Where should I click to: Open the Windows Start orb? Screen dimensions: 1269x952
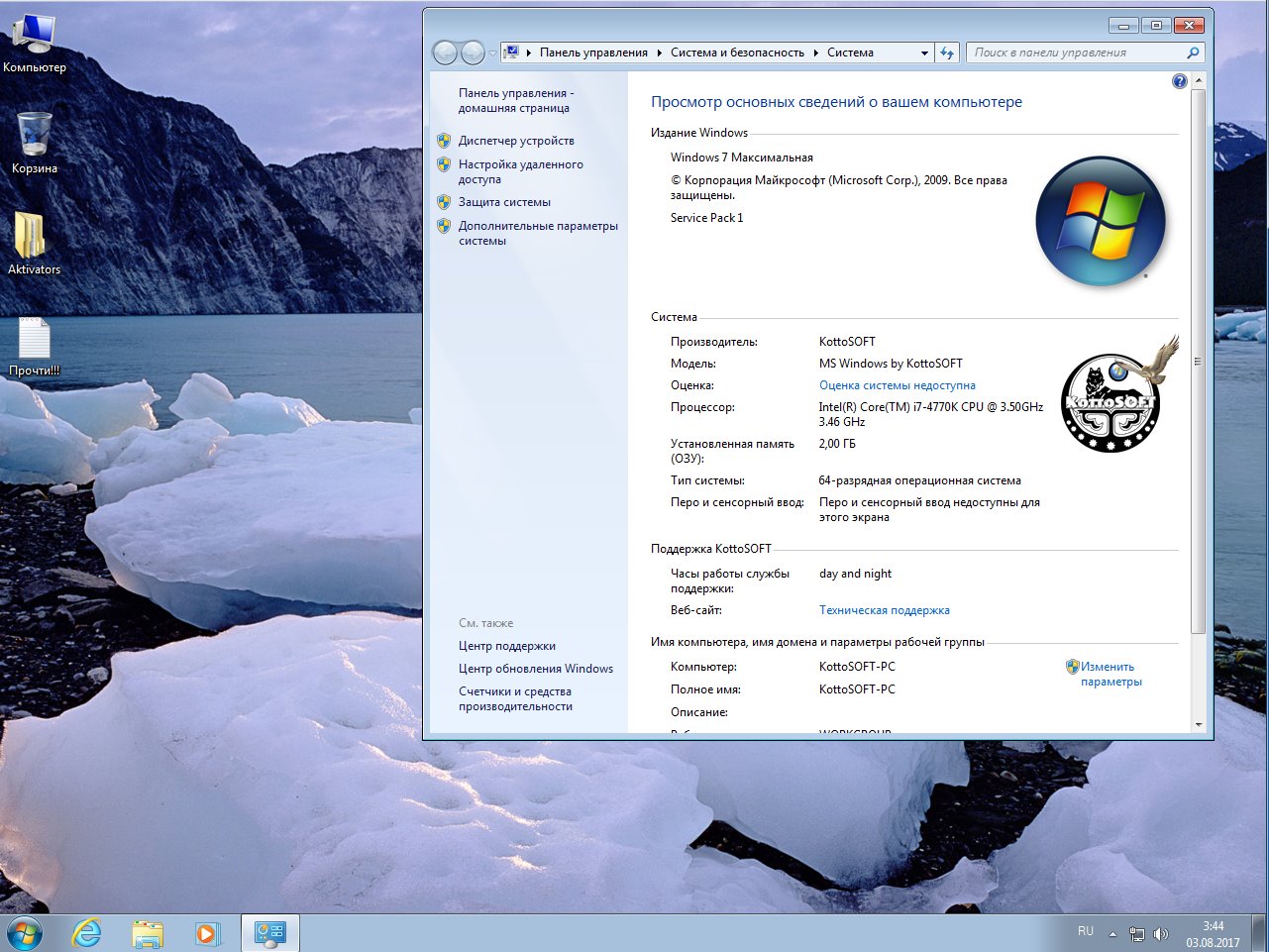coord(25,933)
